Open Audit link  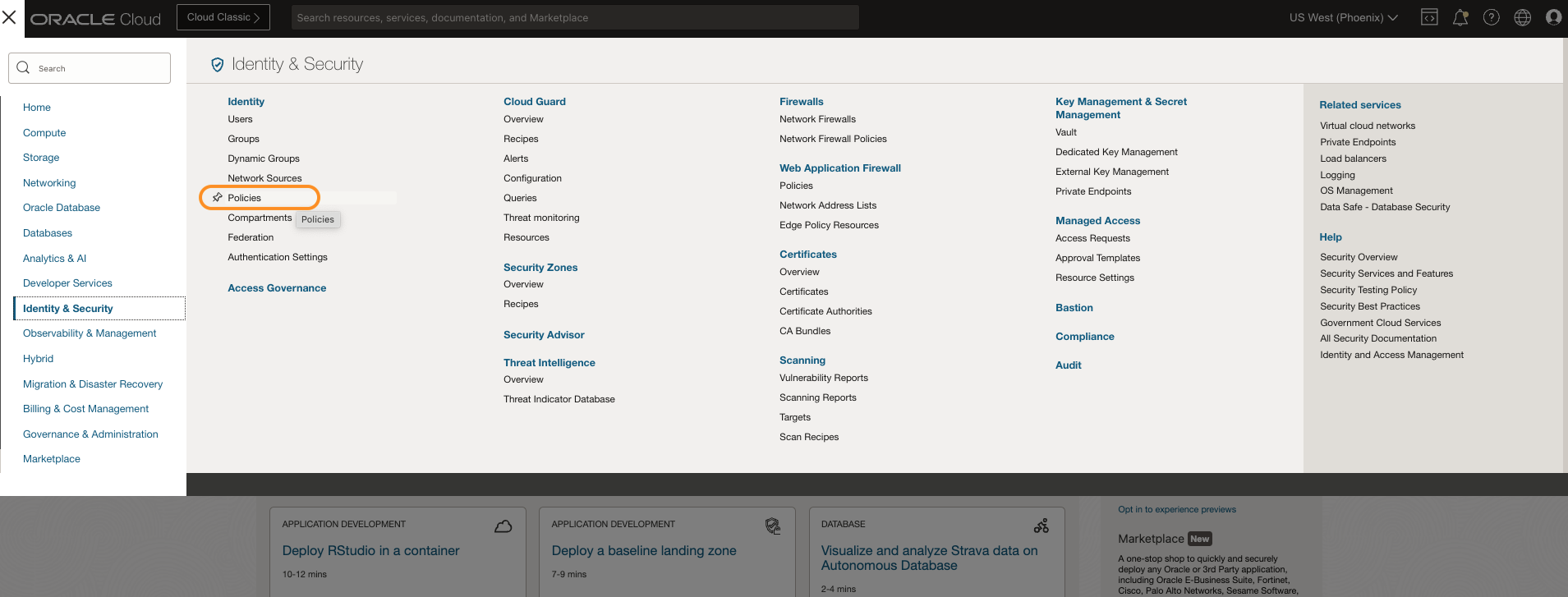click(1069, 365)
